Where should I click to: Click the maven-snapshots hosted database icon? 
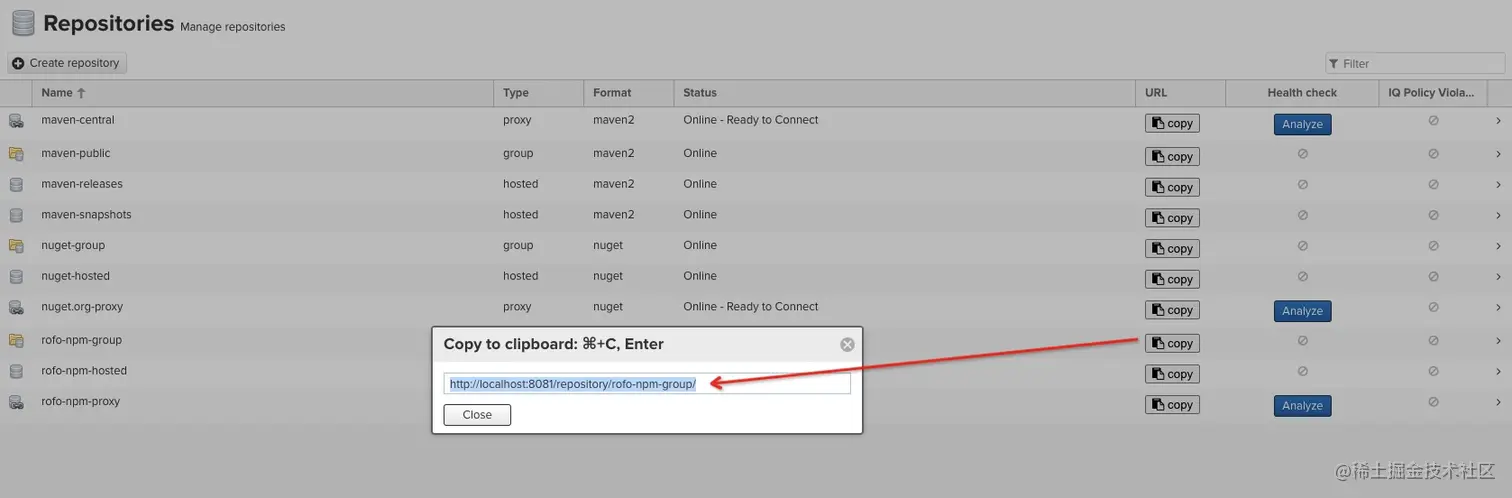[x=16, y=215]
